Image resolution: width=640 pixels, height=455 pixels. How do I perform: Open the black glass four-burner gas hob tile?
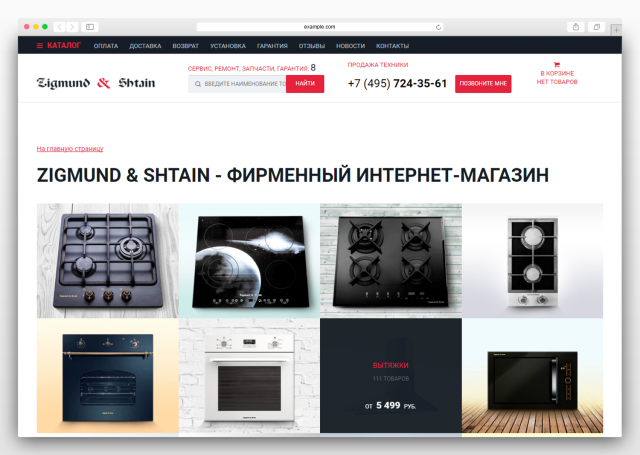click(x=391, y=261)
